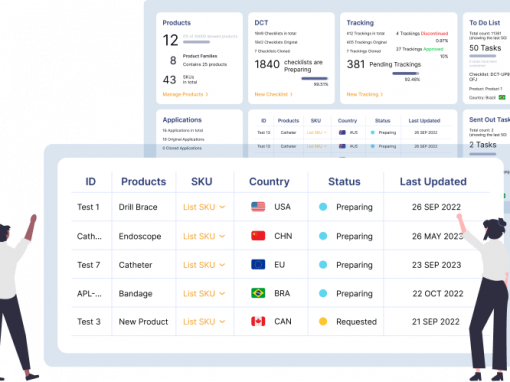Click the USA flag icon
This screenshot has width=510, height=382.
[x=258, y=207]
